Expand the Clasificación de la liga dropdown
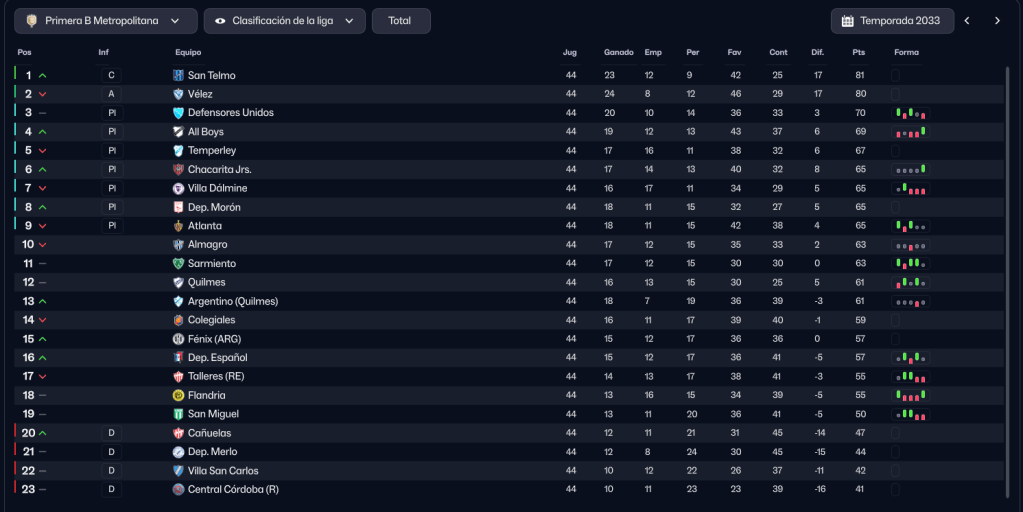Viewport: 1023px width, 512px height. pyautogui.click(x=284, y=21)
